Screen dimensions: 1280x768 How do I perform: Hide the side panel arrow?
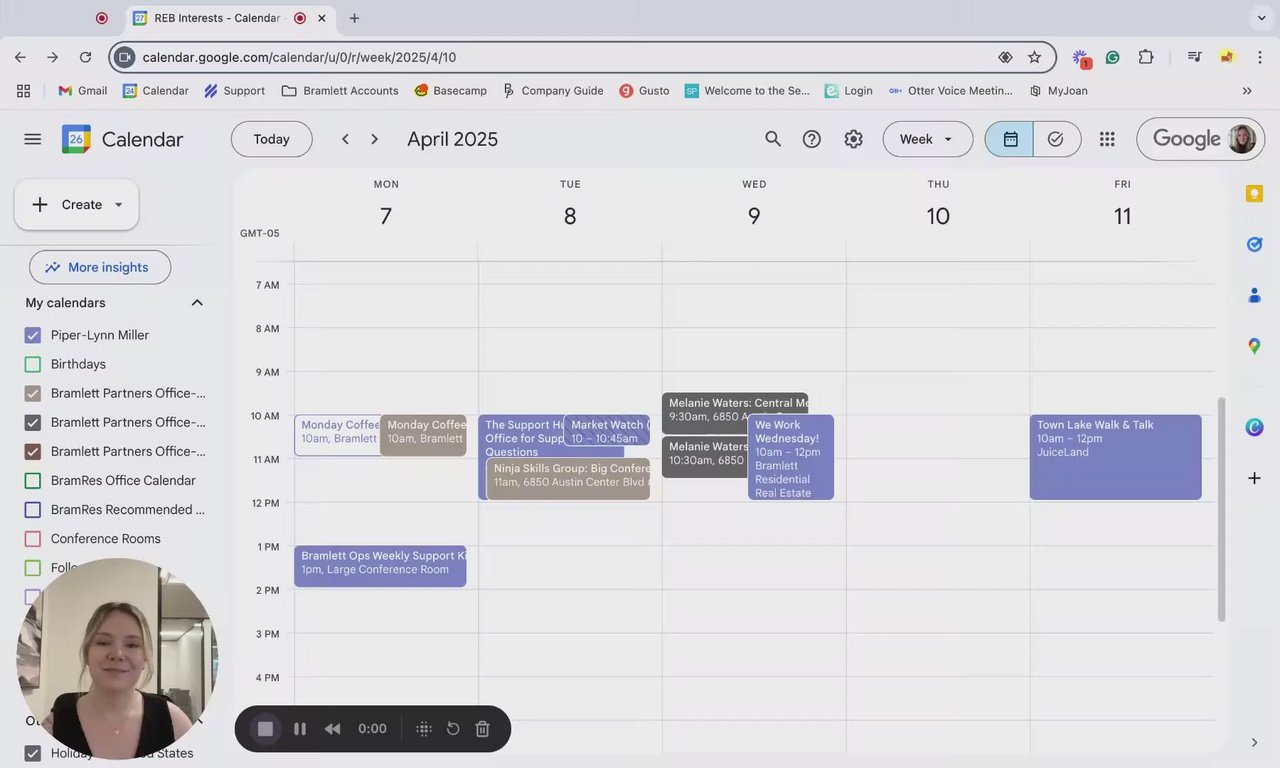click(x=1254, y=742)
